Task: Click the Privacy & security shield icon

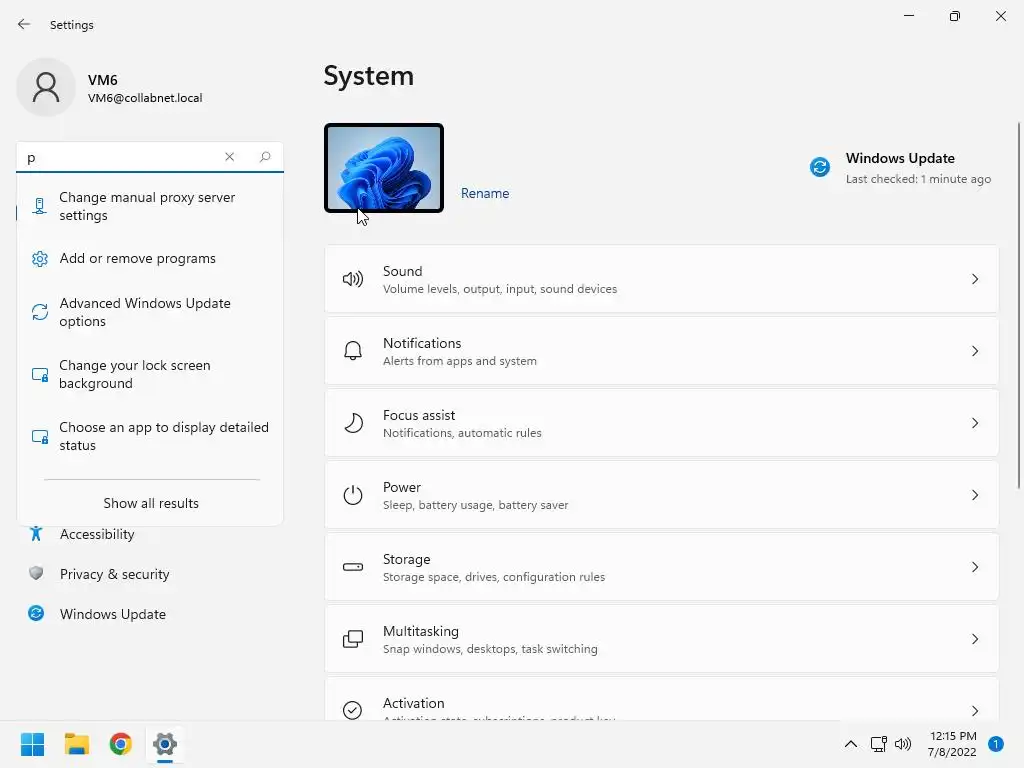Action: [x=36, y=573]
